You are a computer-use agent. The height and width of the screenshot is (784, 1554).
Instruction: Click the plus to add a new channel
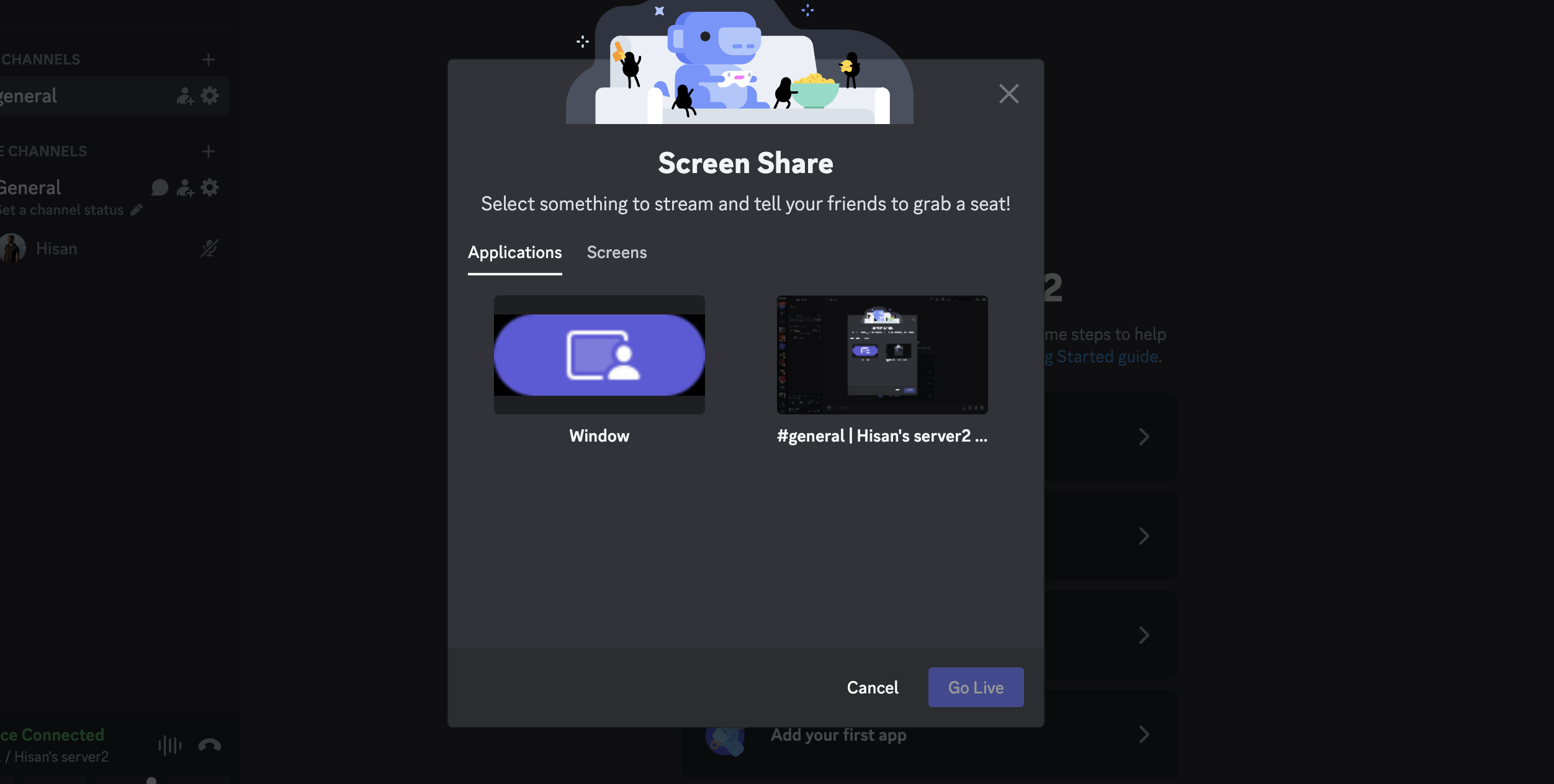click(x=209, y=59)
